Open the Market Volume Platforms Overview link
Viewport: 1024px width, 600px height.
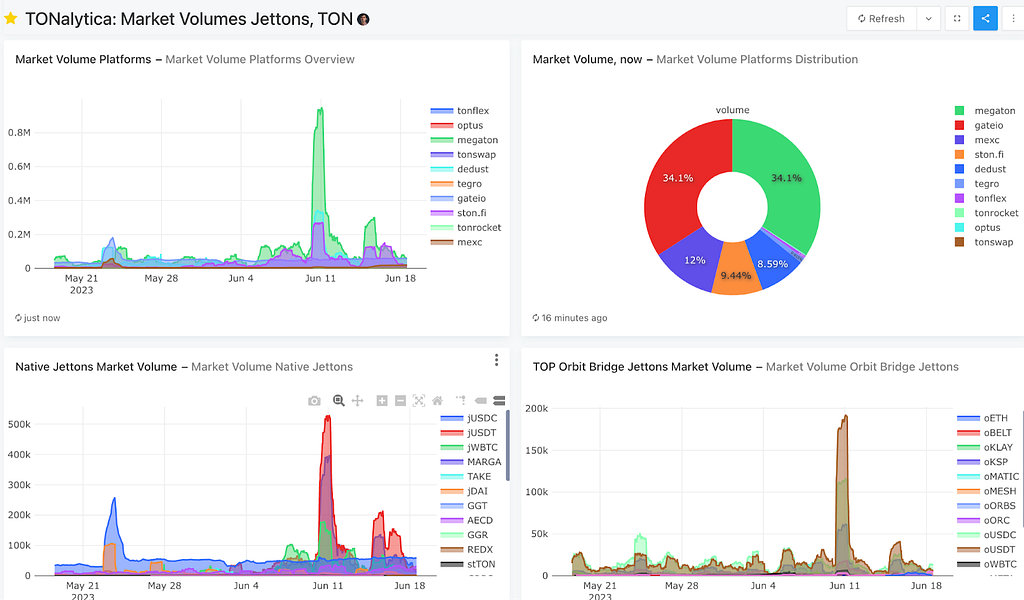click(260, 59)
